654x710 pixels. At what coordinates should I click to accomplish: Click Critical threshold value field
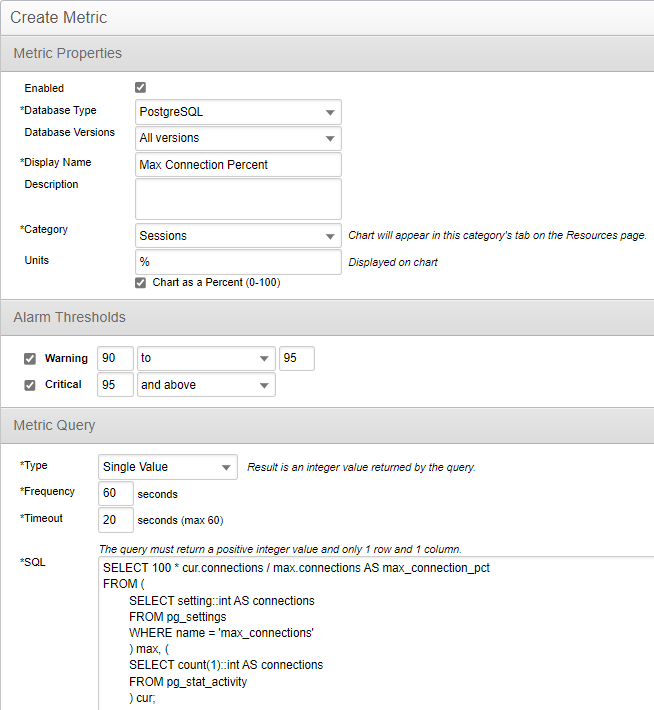115,385
